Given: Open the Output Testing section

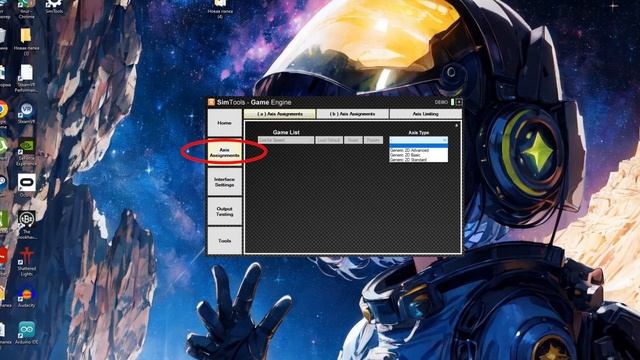Looking at the screenshot, I should (224, 211).
